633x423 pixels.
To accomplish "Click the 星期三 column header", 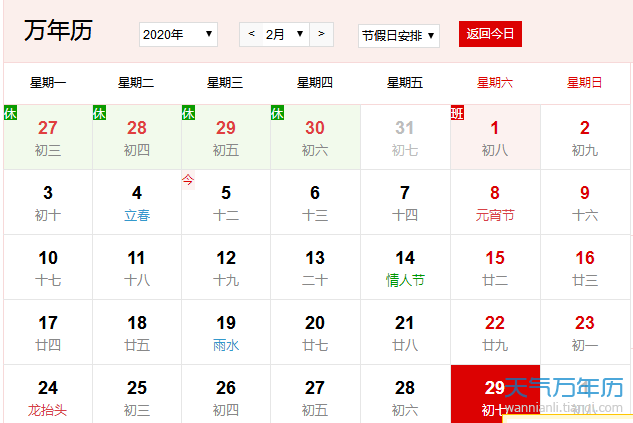I will [225, 83].
